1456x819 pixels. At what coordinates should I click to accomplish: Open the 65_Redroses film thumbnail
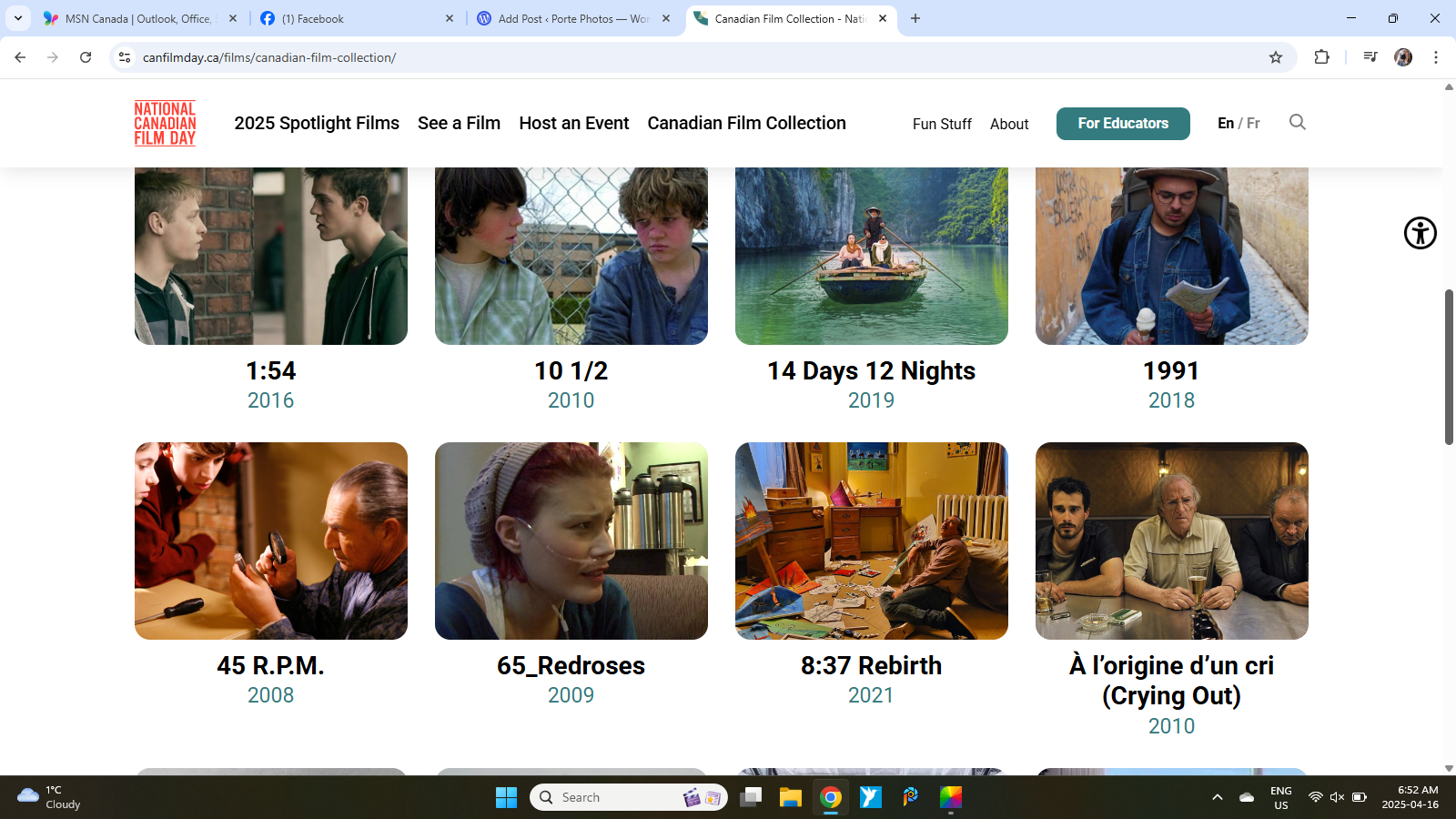tap(571, 541)
